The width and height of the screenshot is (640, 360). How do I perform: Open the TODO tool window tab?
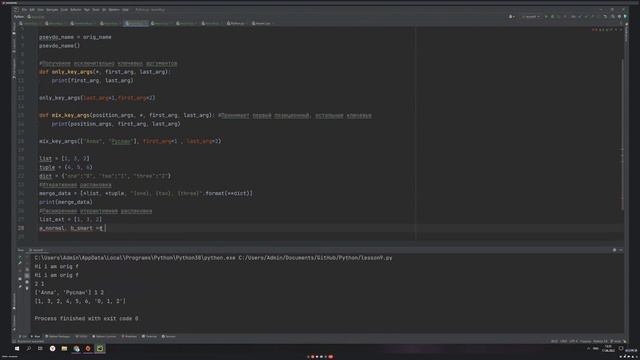point(82,336)
